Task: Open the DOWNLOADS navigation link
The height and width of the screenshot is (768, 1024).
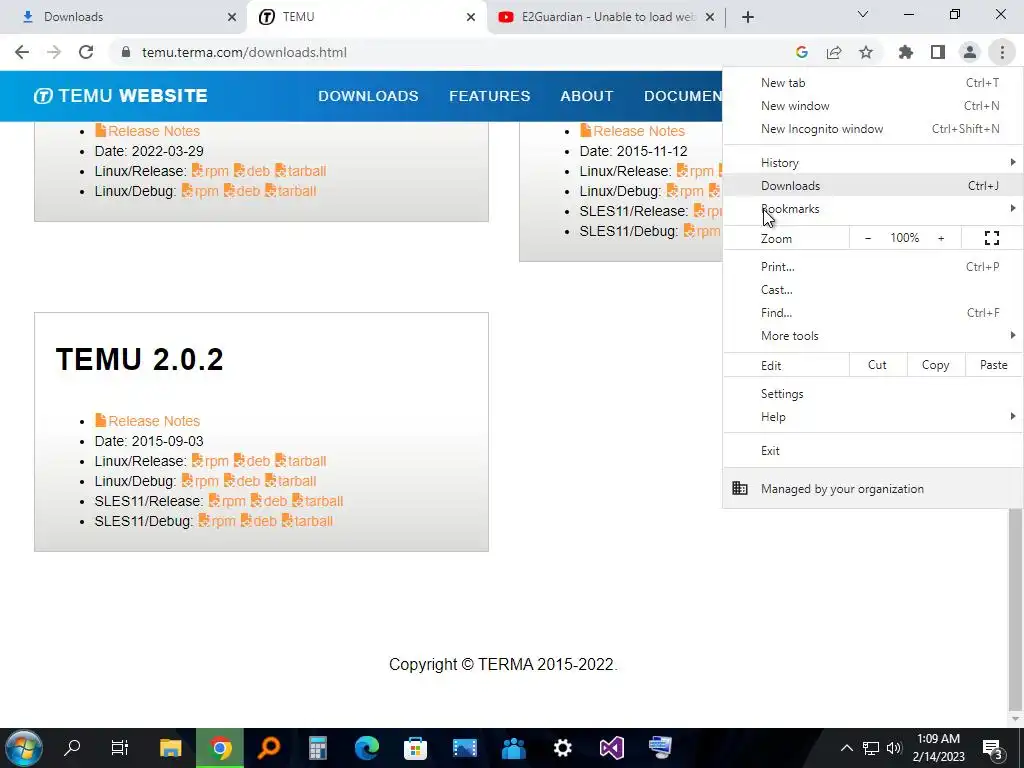Action: pyautogui.click(x=368, y=96)
